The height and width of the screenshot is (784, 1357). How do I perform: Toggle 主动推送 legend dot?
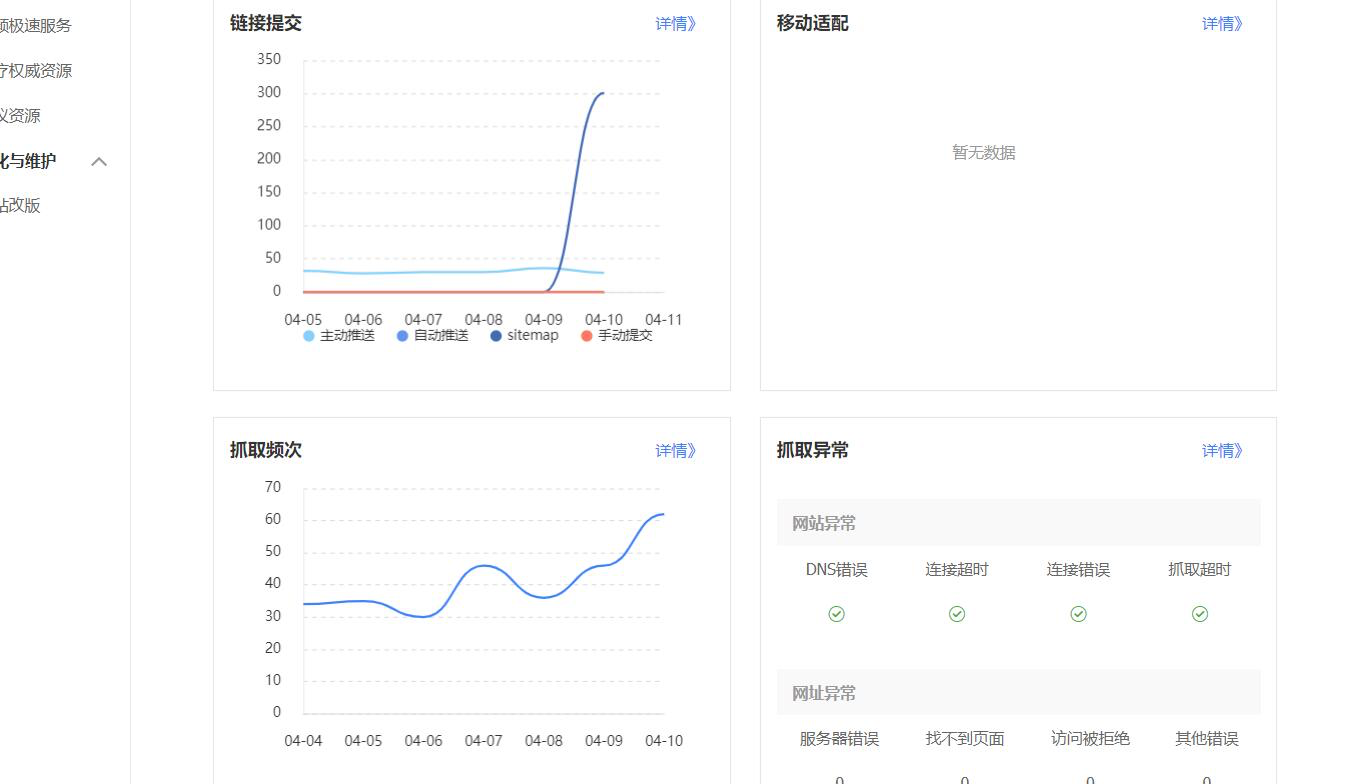point(309,336)
